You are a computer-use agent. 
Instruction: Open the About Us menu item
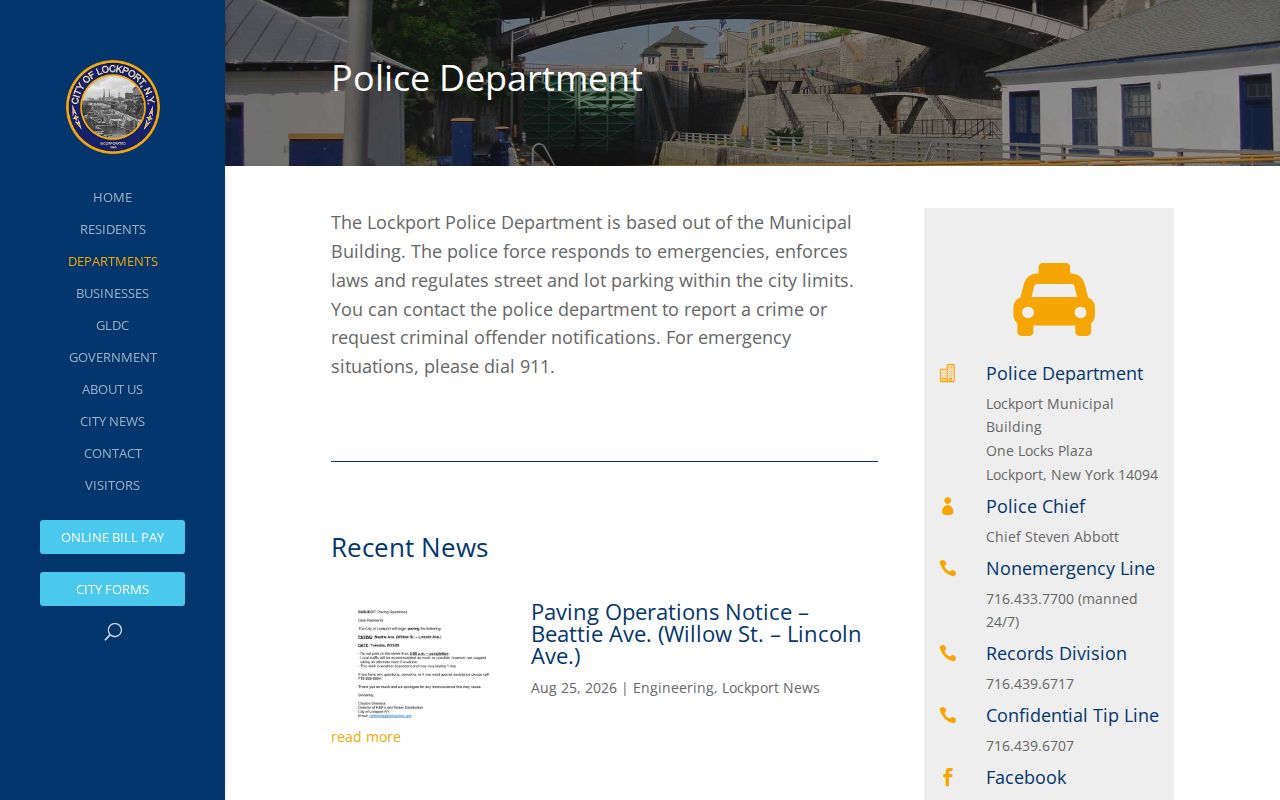click(x=112, y=389)
